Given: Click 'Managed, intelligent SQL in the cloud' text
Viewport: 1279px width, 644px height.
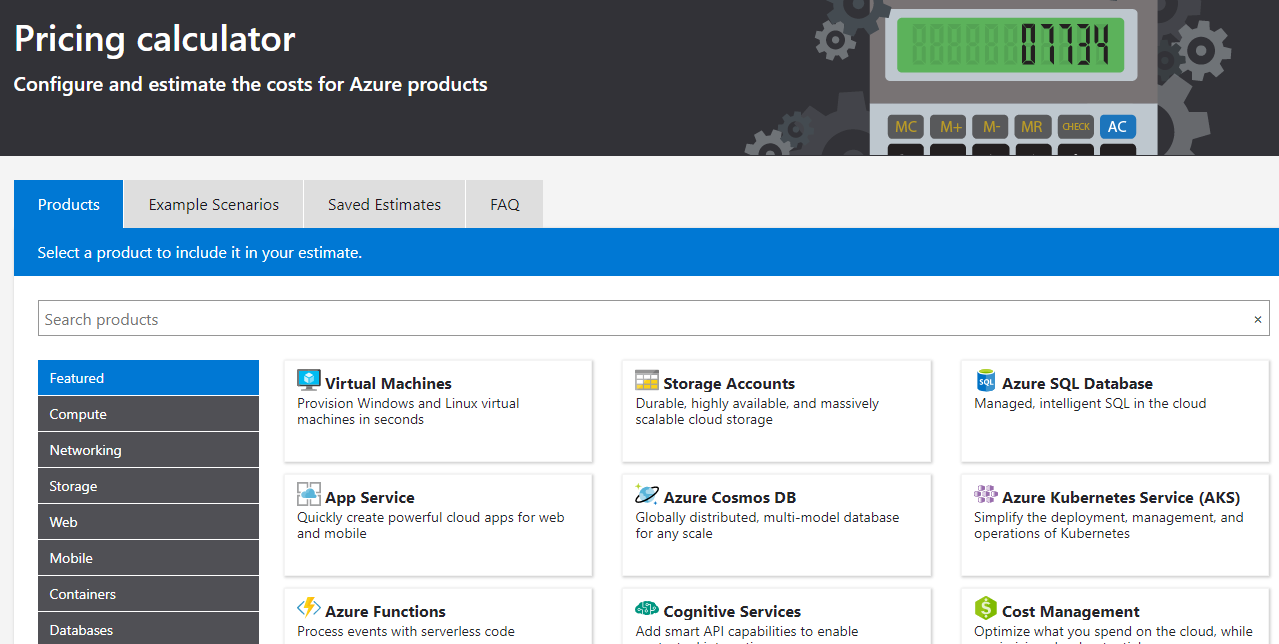Looking at the screenshot, I should [x=1090, y=403].
